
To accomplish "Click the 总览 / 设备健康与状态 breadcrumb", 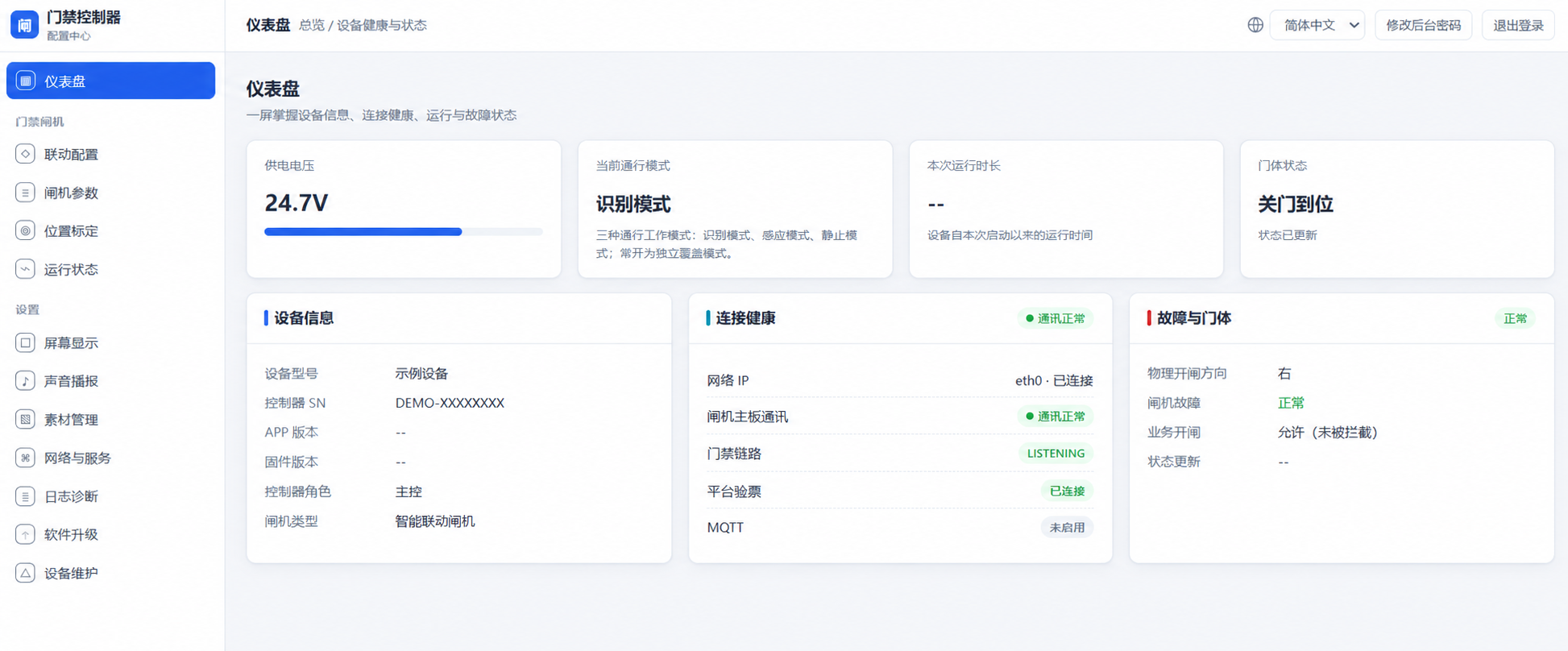I will coord(363,26).
